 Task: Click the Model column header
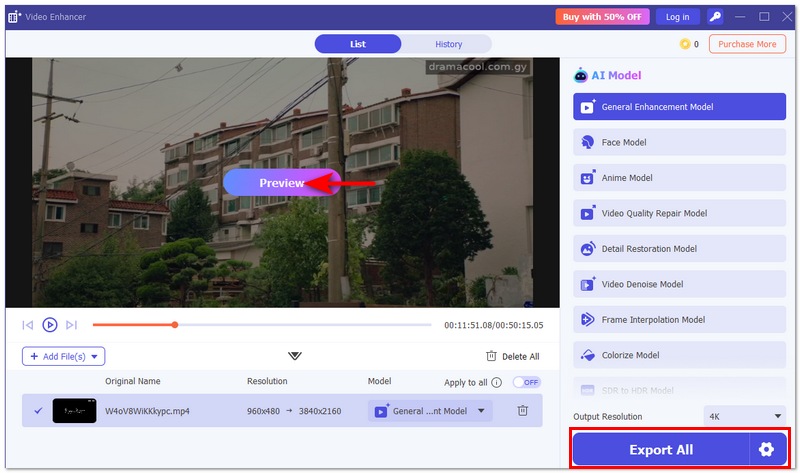[x=379, y=381]
